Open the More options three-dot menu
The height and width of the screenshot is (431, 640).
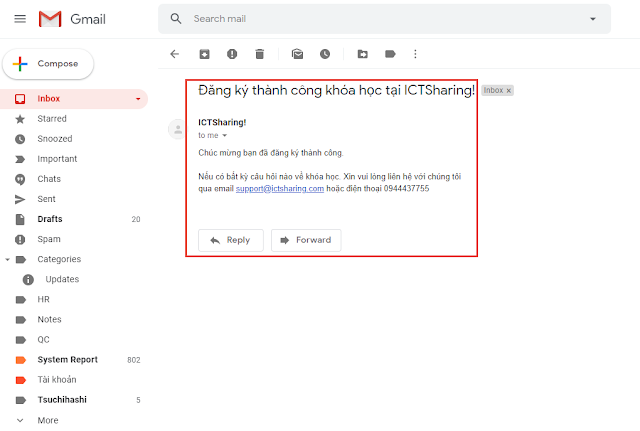click(415, 54)
